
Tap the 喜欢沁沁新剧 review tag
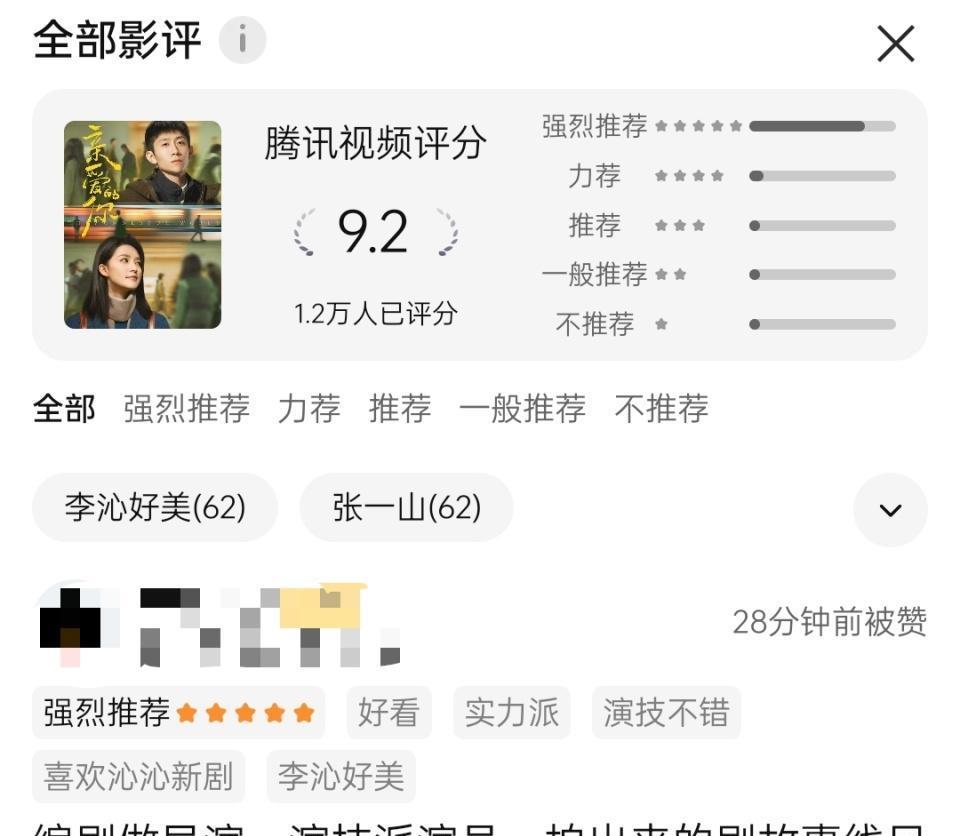138,776
